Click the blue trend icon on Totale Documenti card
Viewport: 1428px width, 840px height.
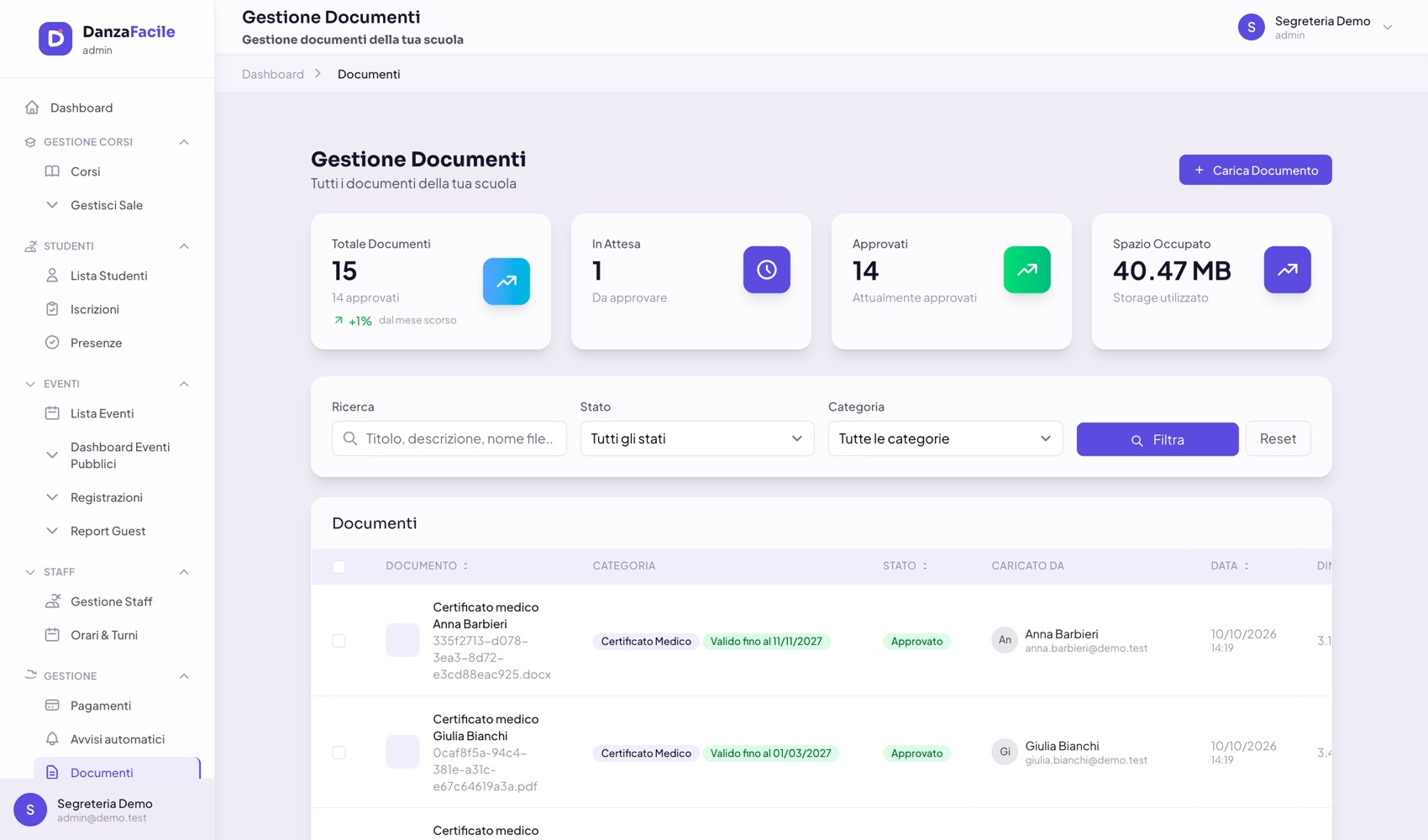507,281
